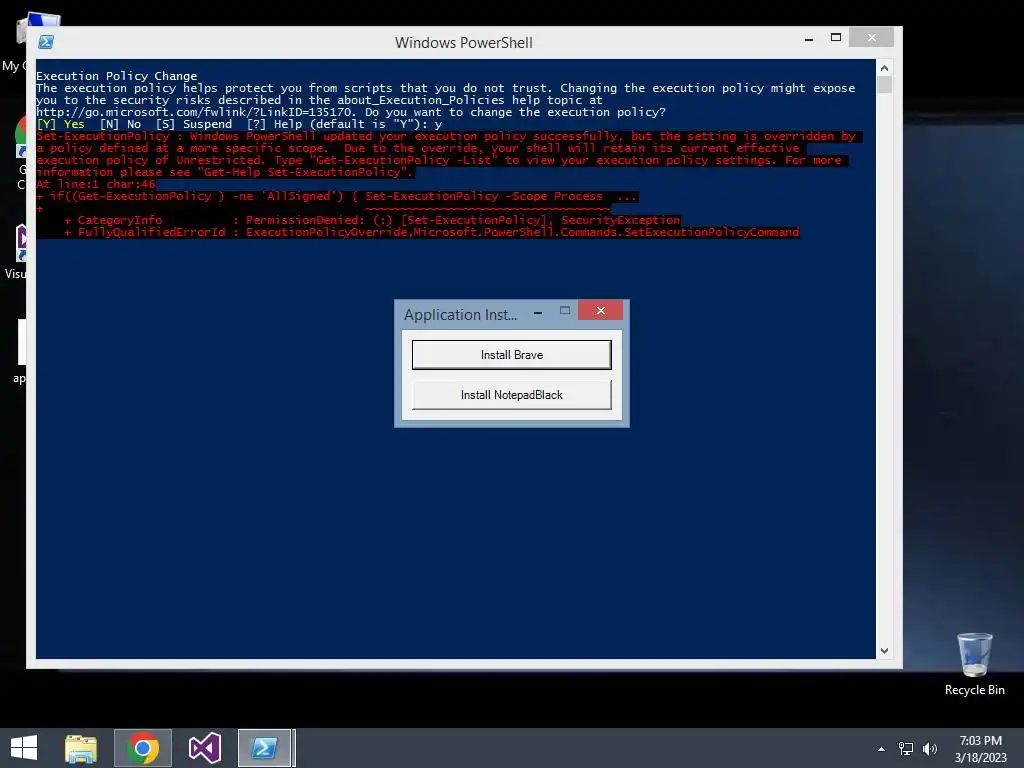The height and width of the screenshot is (768, 1024).
Task: Click the Install NotepadBlack button
Action: click(511, 394)
